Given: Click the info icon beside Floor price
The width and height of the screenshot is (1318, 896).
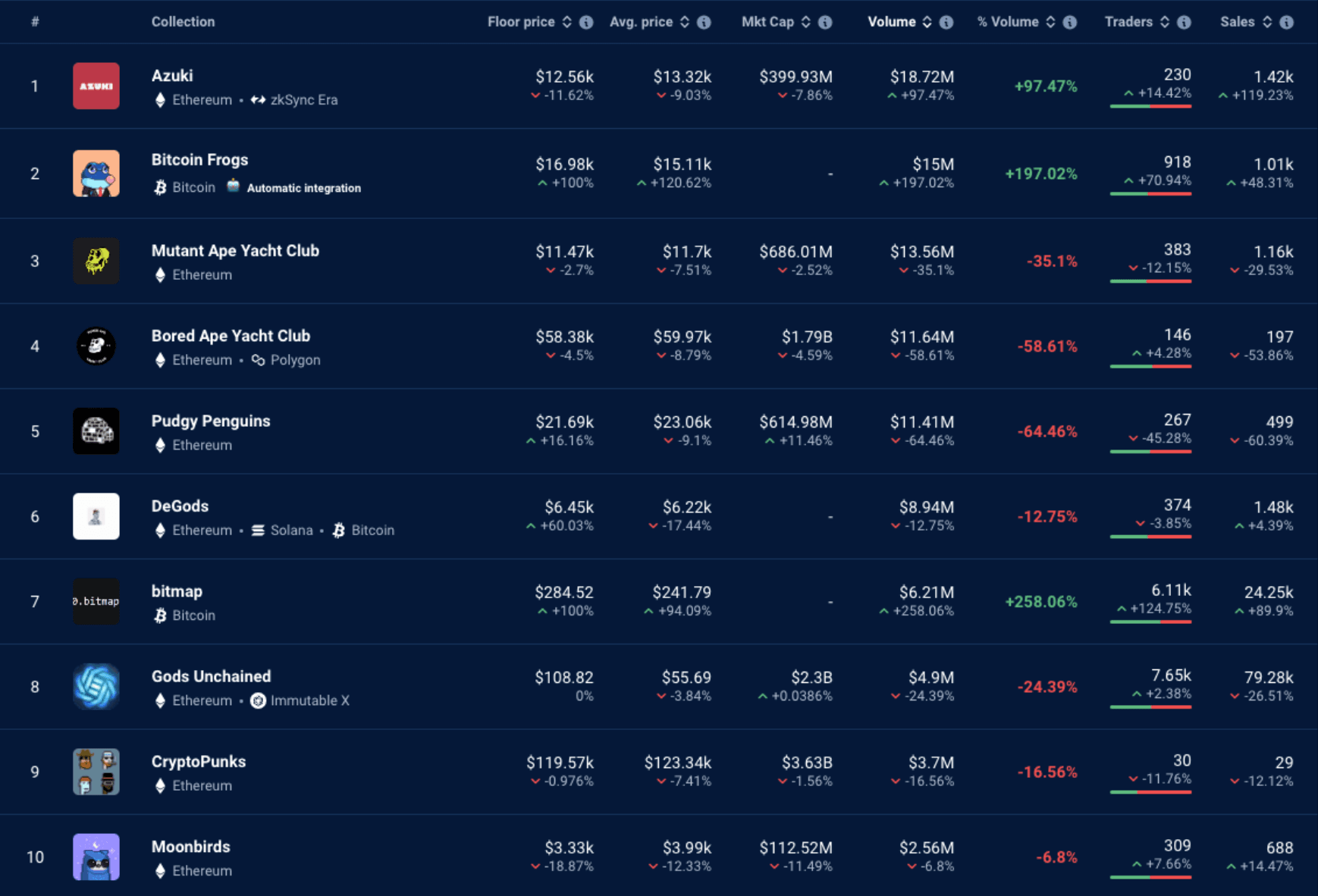Looking at the screenshot, I should coord(586,22).
